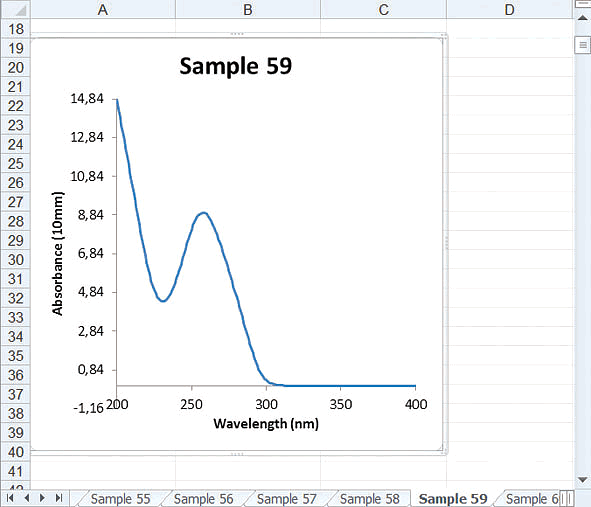The height and width of the screenshot is (507, 591).
Task: Switch to Sample 58 sheet tab
Action: point(369,499)
